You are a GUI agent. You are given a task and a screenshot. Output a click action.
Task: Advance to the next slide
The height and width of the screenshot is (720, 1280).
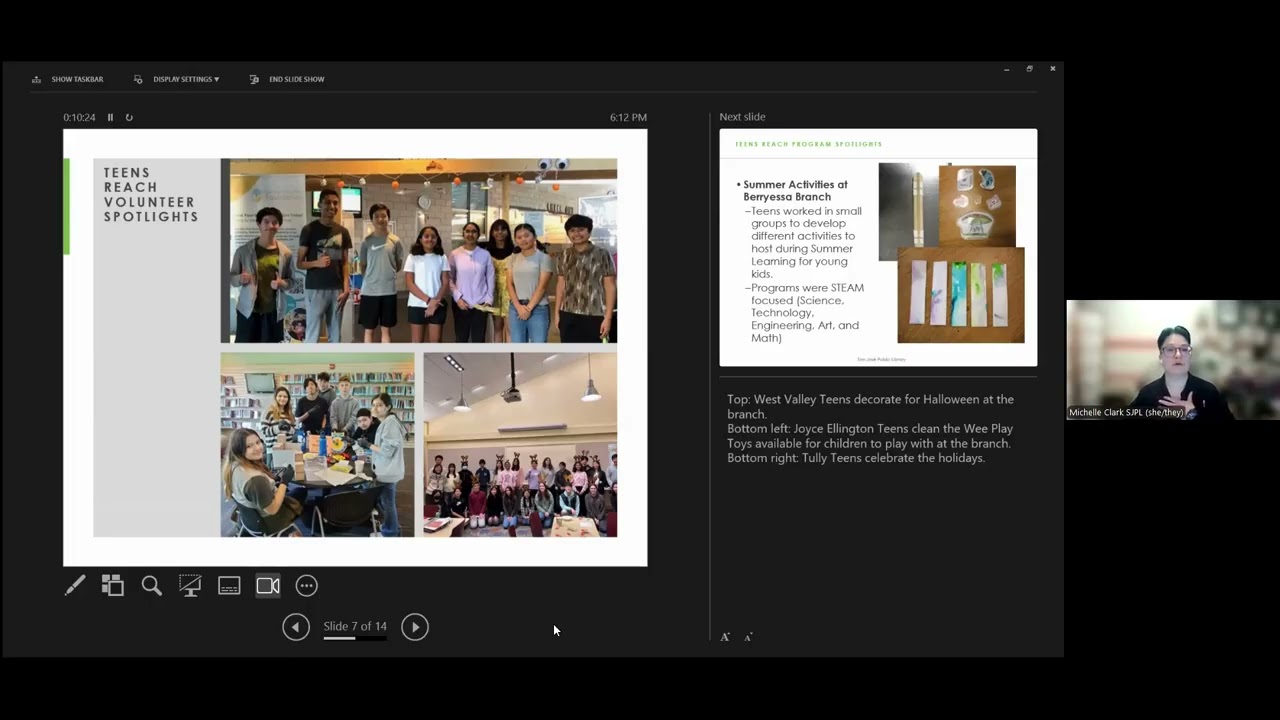[x=415, y=627]
